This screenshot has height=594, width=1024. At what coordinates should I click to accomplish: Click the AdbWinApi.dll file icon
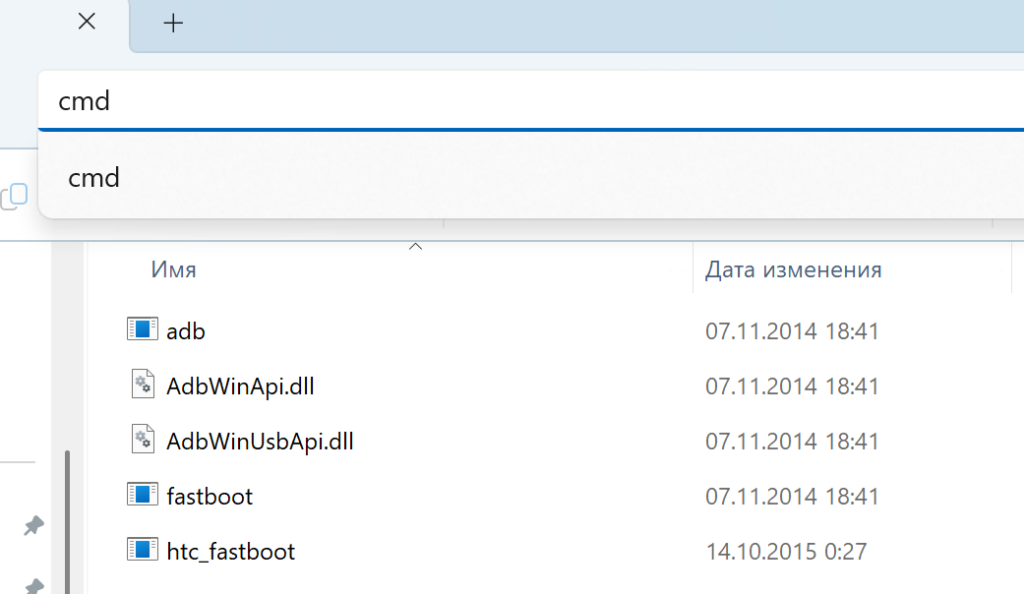[143, 384]
